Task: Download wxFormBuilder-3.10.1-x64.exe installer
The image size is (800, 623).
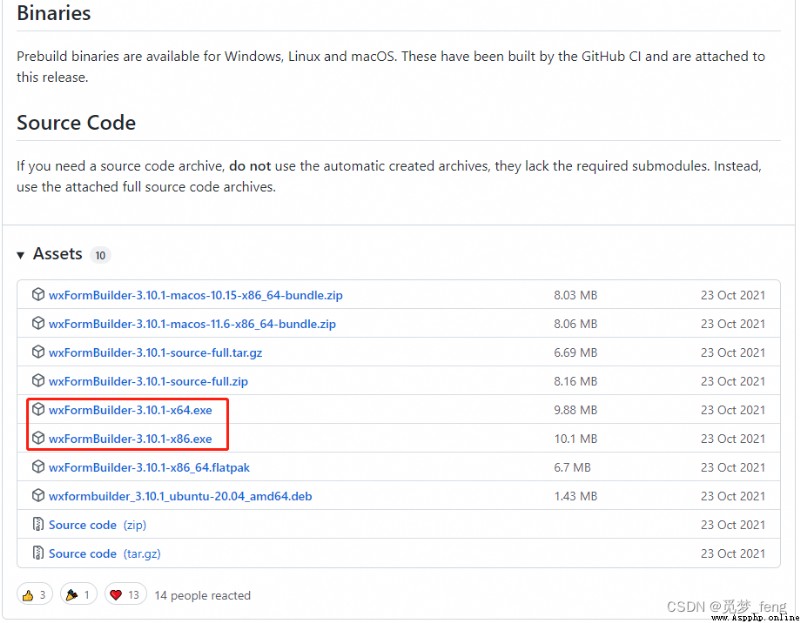Action: 130,410
